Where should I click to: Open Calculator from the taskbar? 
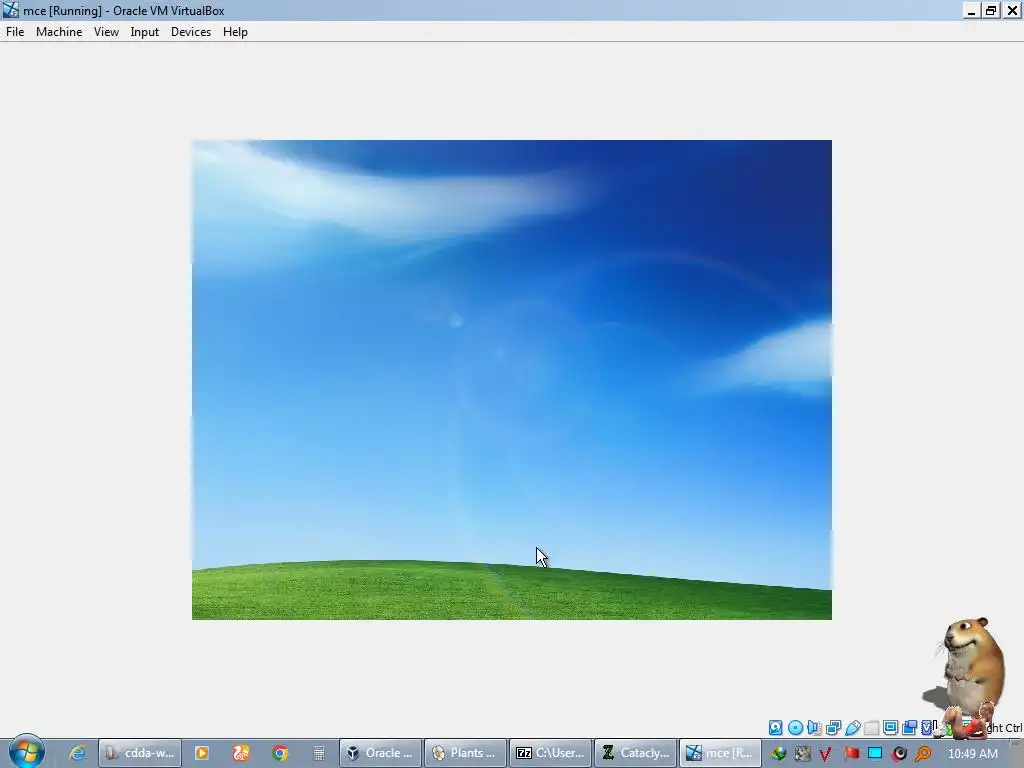click(319, 753)
